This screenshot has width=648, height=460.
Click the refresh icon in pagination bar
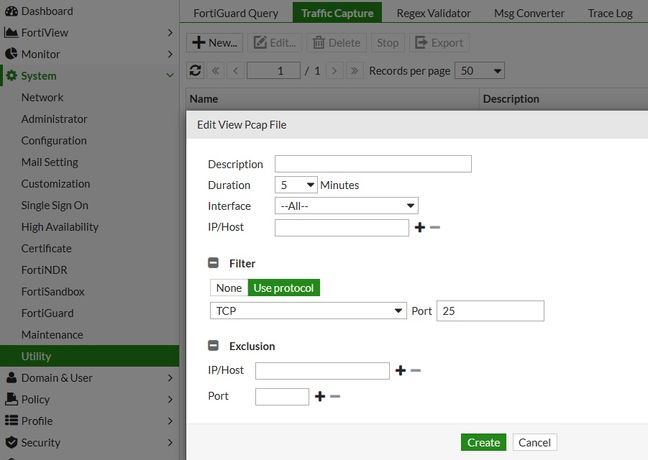tap(195, 71)
